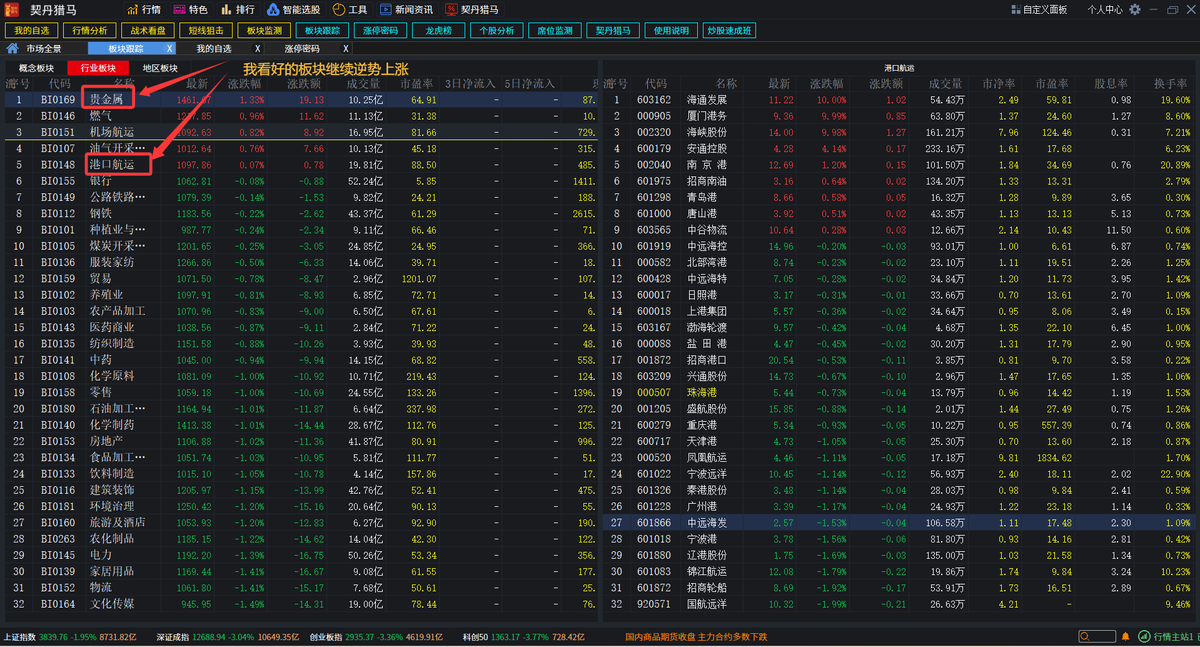Sort 港口航运 stock list by 市净率
This screenshot has height=647, width=1200.
pos(1000,84)
